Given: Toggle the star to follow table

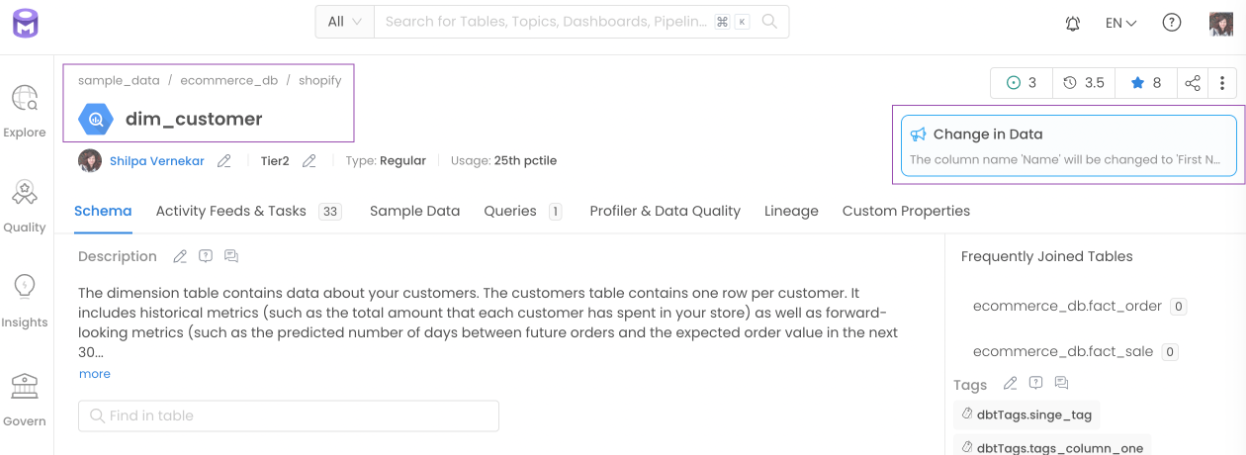Looking at the screenshot, I should tap(1145, 83).
